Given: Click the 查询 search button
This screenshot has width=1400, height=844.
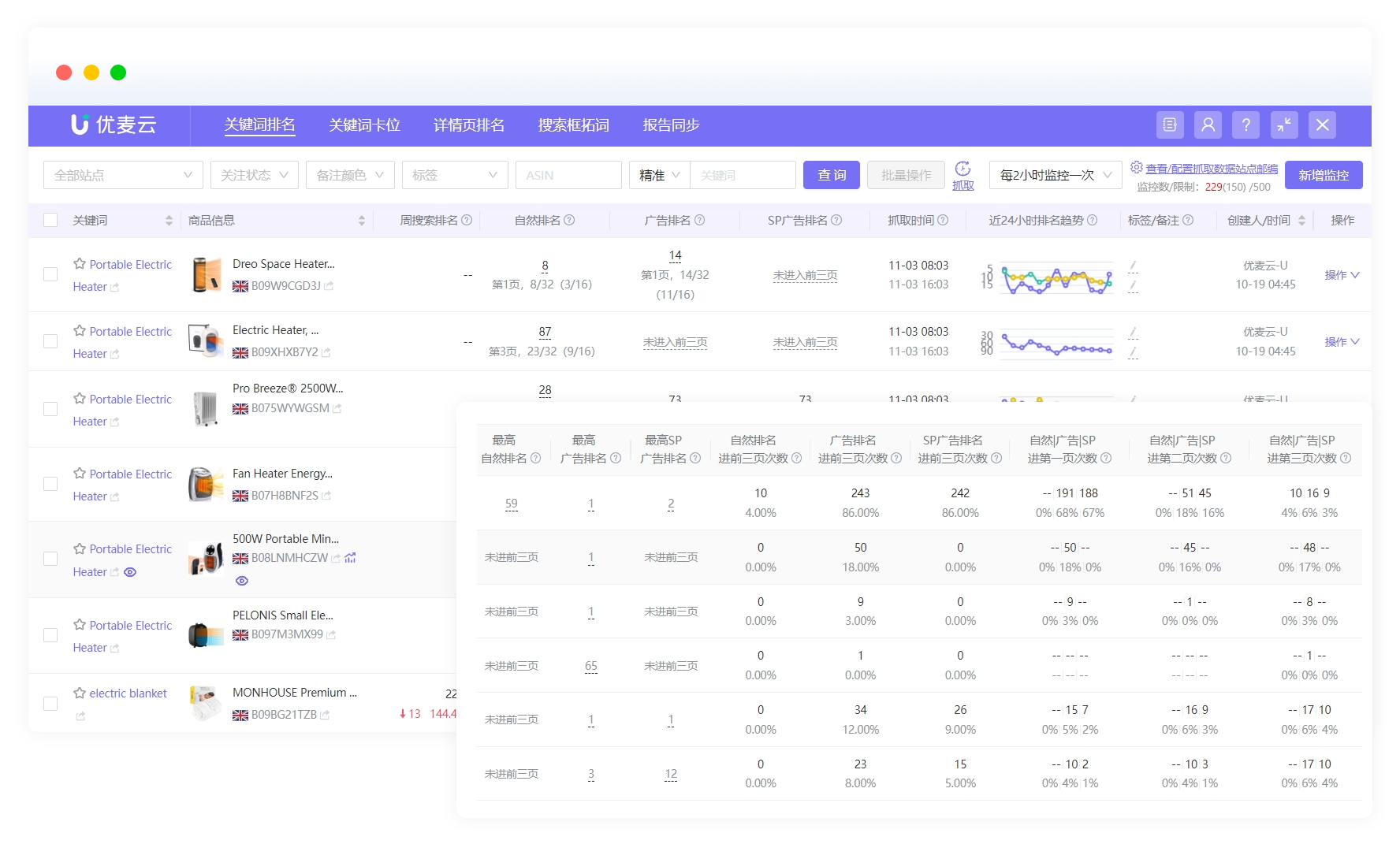Looking at the screenshot, I should coord(832,175).
